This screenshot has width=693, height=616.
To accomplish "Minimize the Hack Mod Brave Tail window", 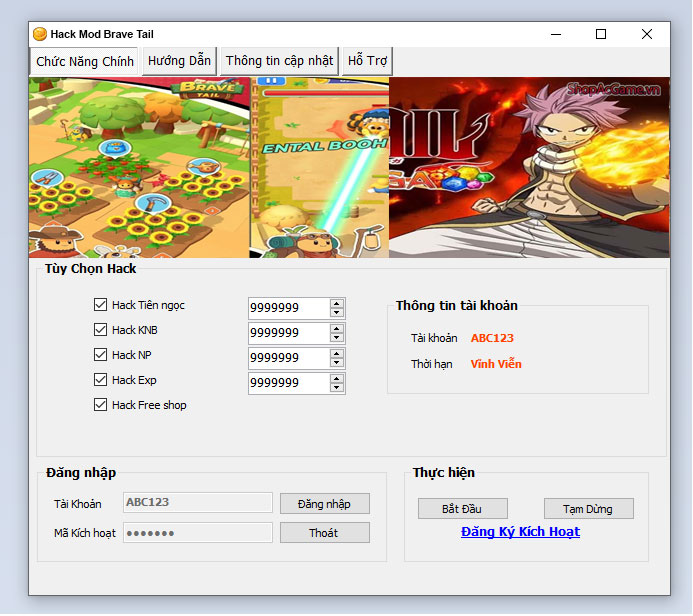I will coord(556,34).
